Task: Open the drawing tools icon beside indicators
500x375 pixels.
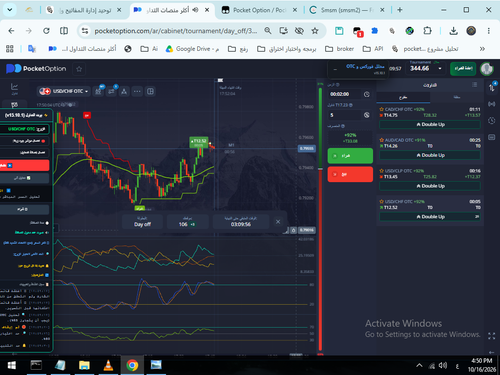Action: tap(124, 91)
